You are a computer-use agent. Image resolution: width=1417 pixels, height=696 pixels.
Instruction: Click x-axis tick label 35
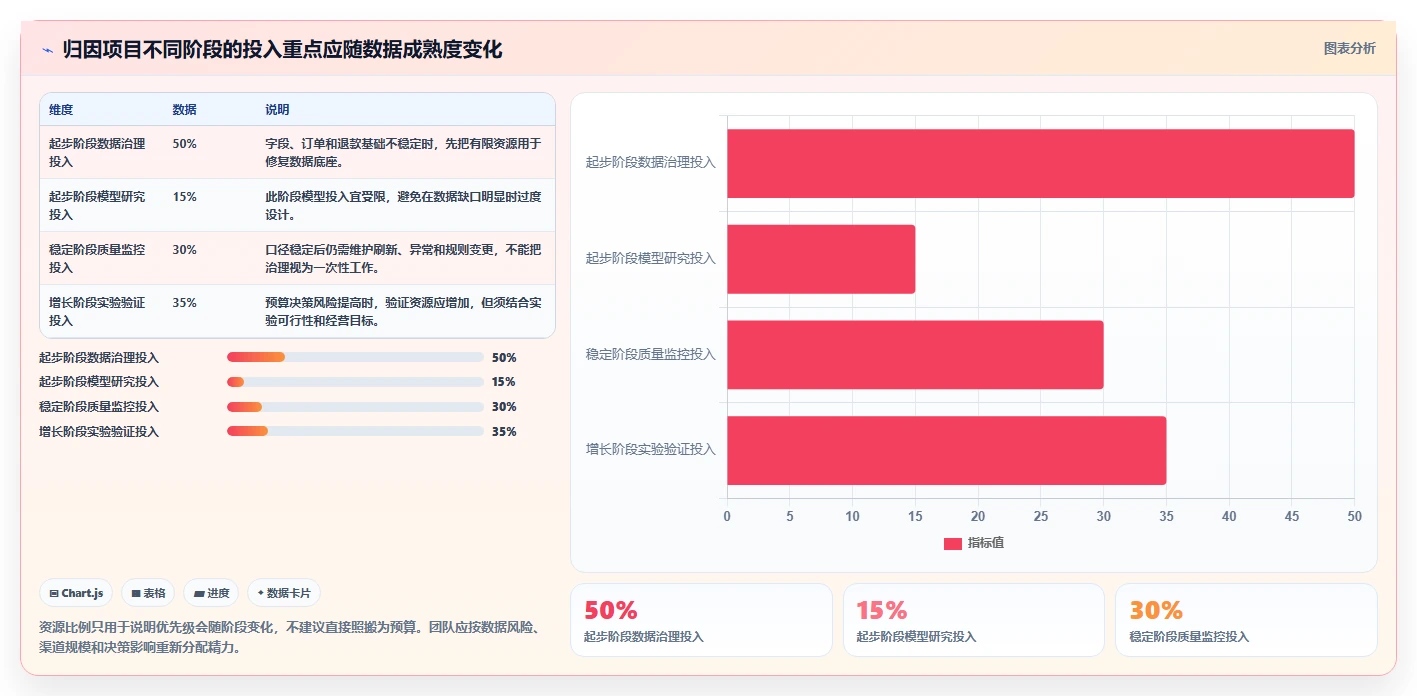click(x=1166, y=517)
